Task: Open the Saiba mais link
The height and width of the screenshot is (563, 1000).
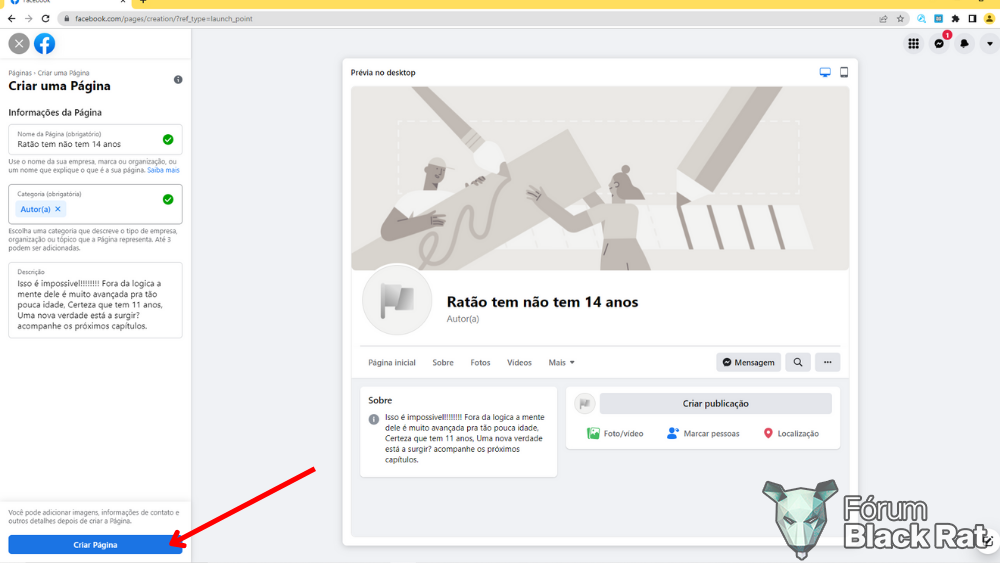Action: coord(163,170)
